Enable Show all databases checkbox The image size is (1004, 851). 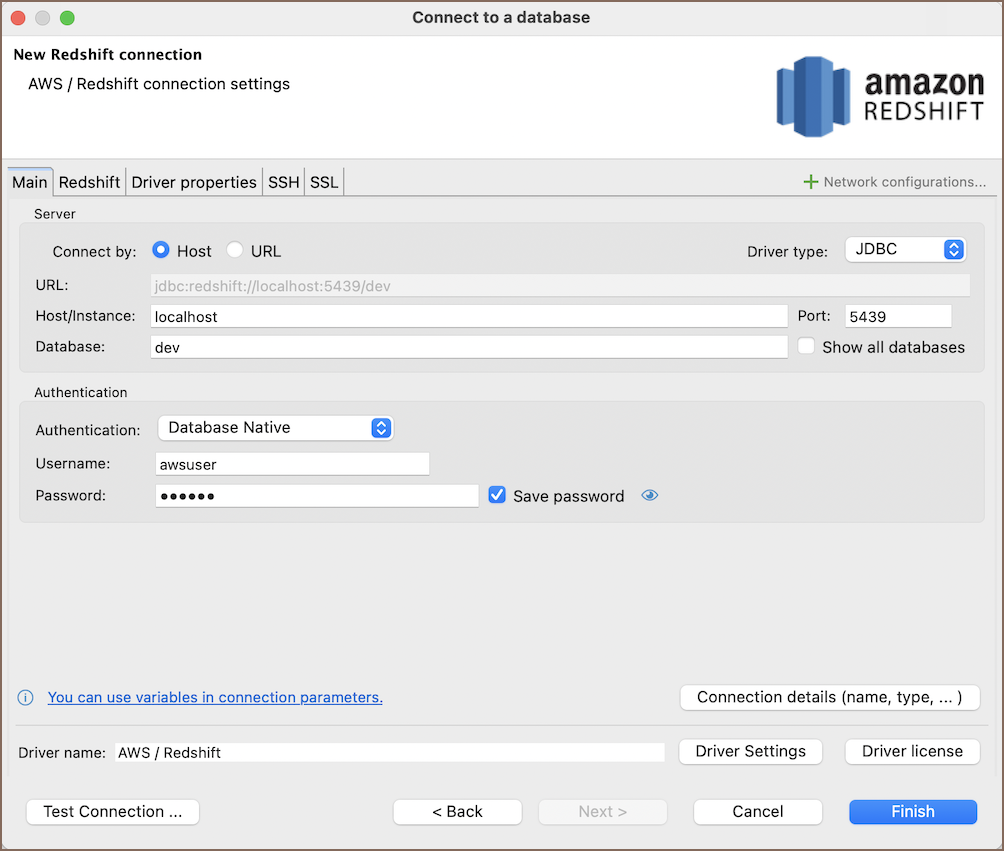807,347
